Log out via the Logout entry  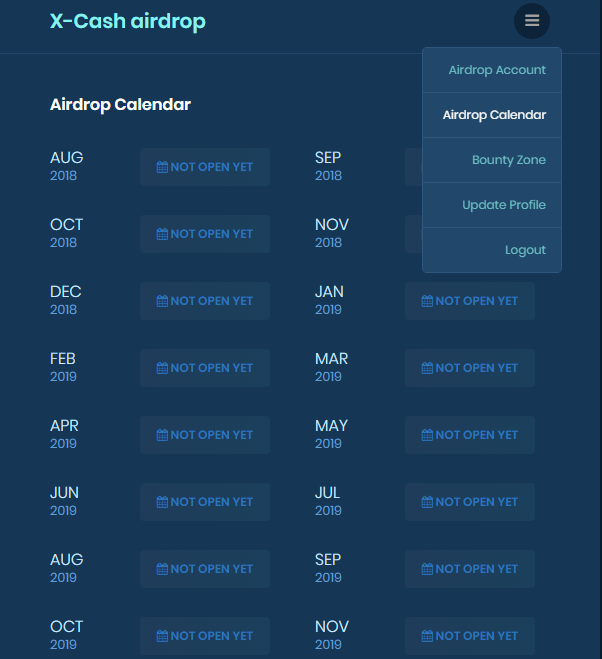[x=492, y=250]
